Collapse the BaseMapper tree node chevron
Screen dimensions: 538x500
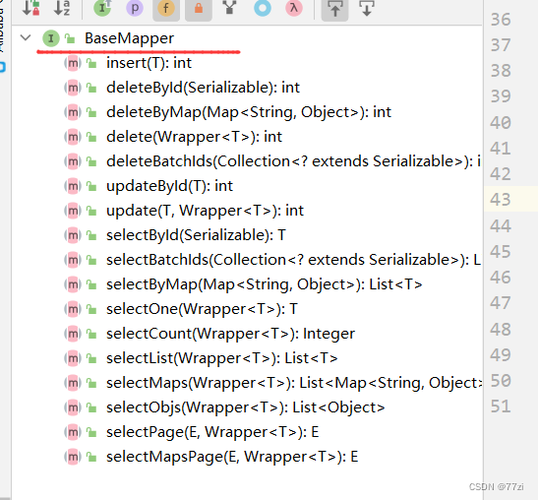coord(26,37)
